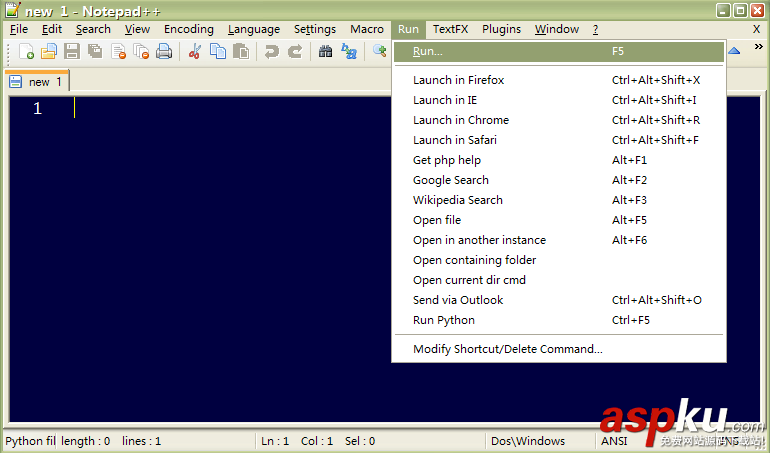Switch to the new 1 tab
770x453 pixels.
37,82
